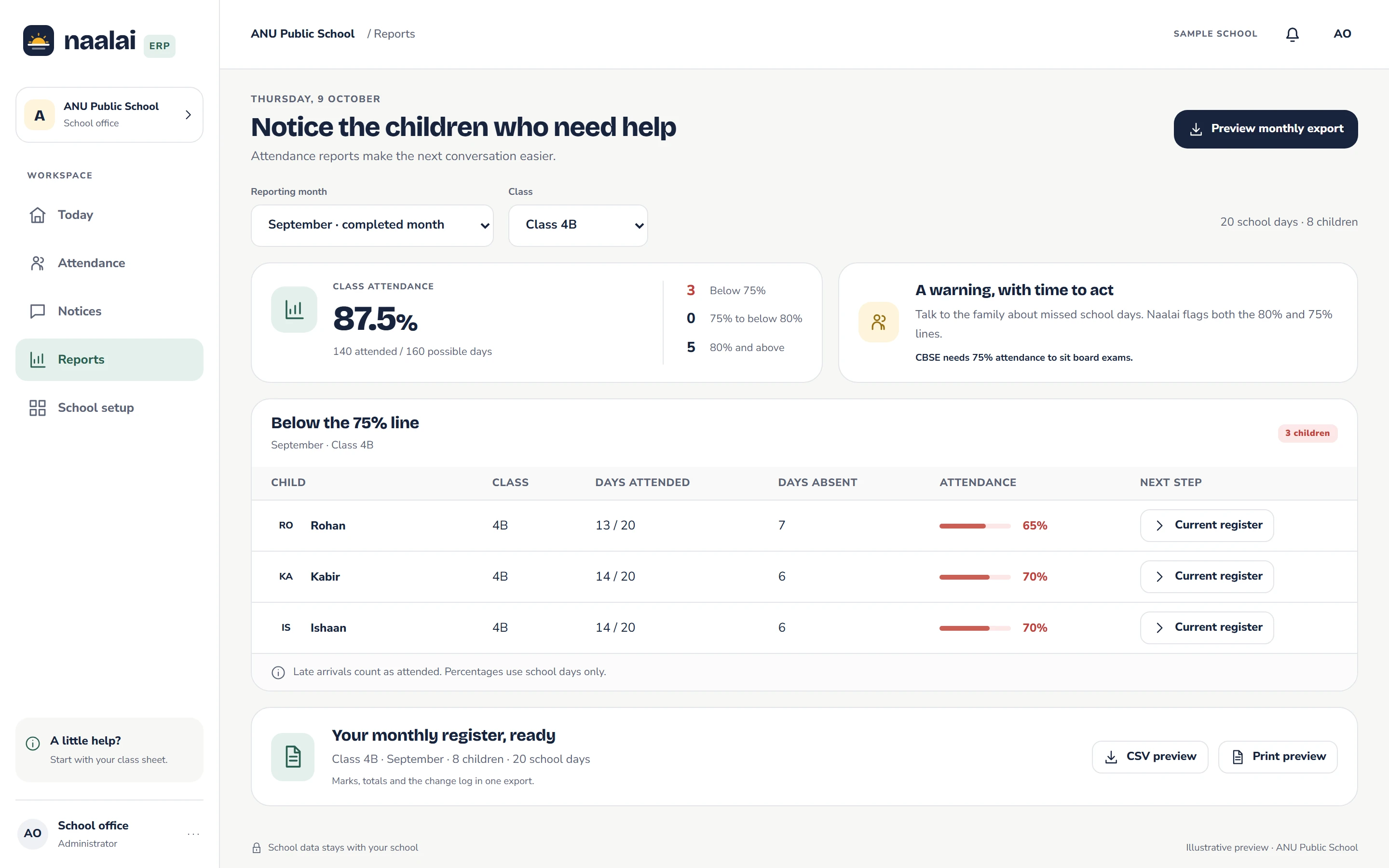Open Current register for Rohan

(x=1207, y=525)
